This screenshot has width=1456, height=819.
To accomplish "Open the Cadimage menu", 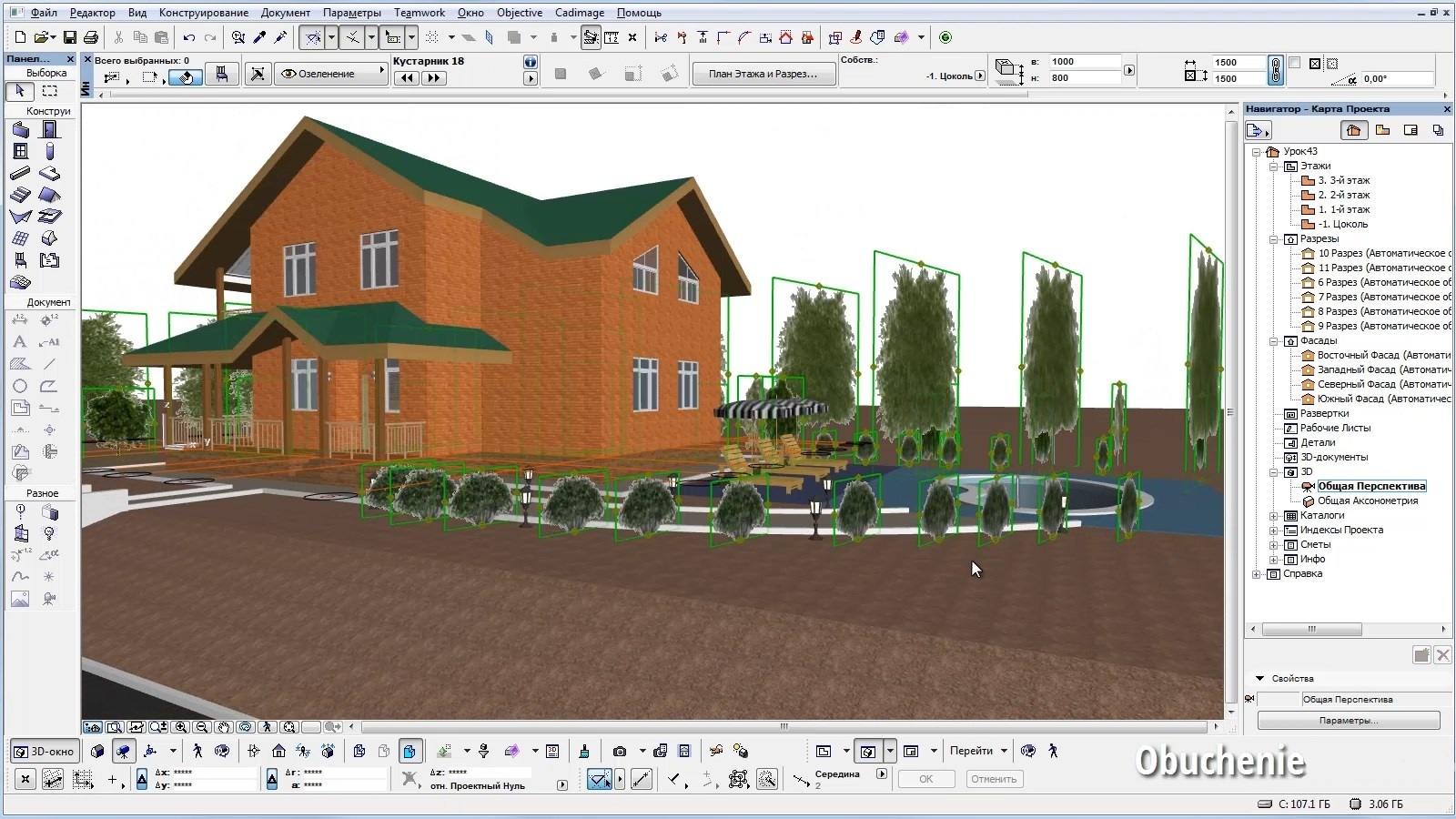I will pos(580,13).
